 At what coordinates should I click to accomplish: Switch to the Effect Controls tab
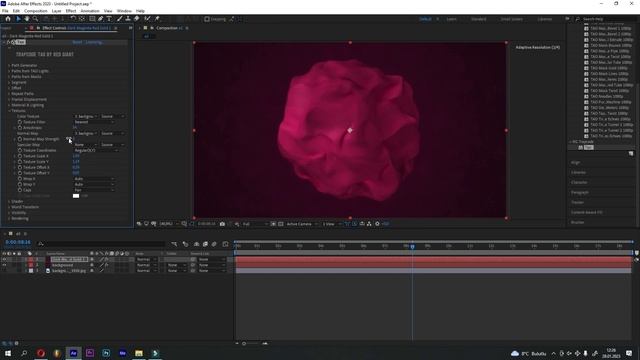76,28
